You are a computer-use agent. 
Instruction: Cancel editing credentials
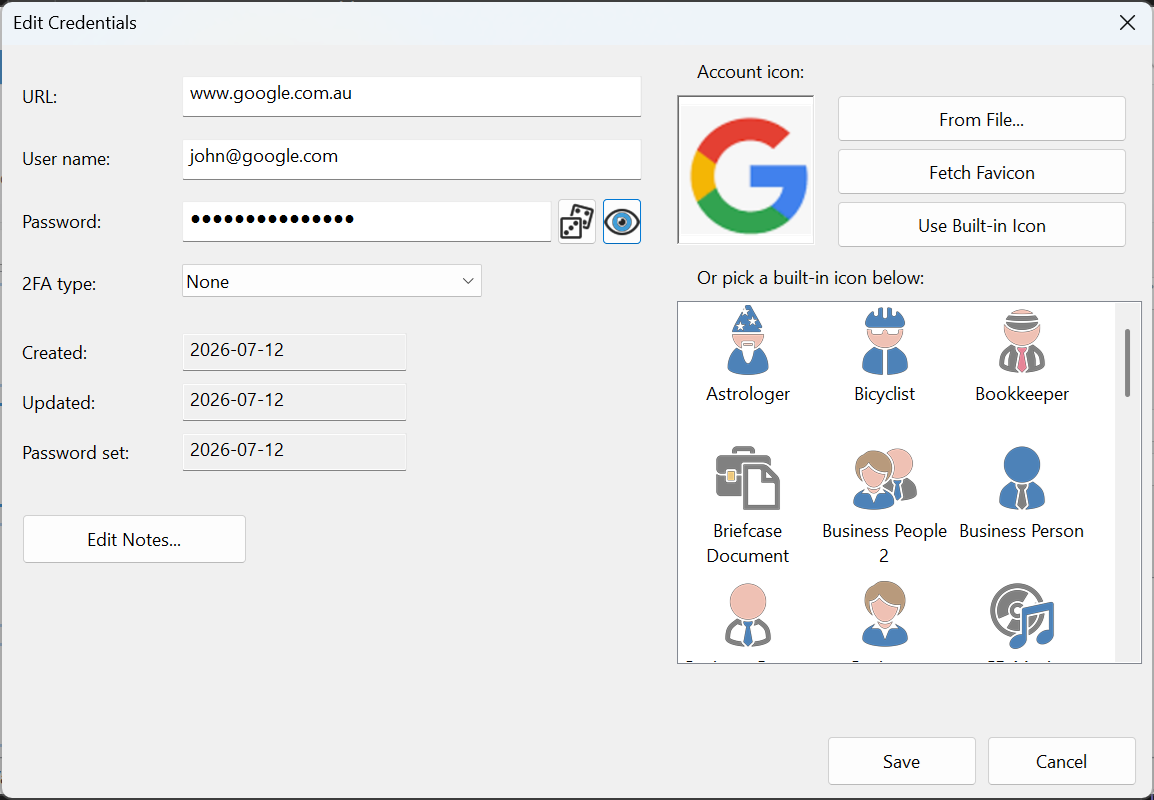1061,762
